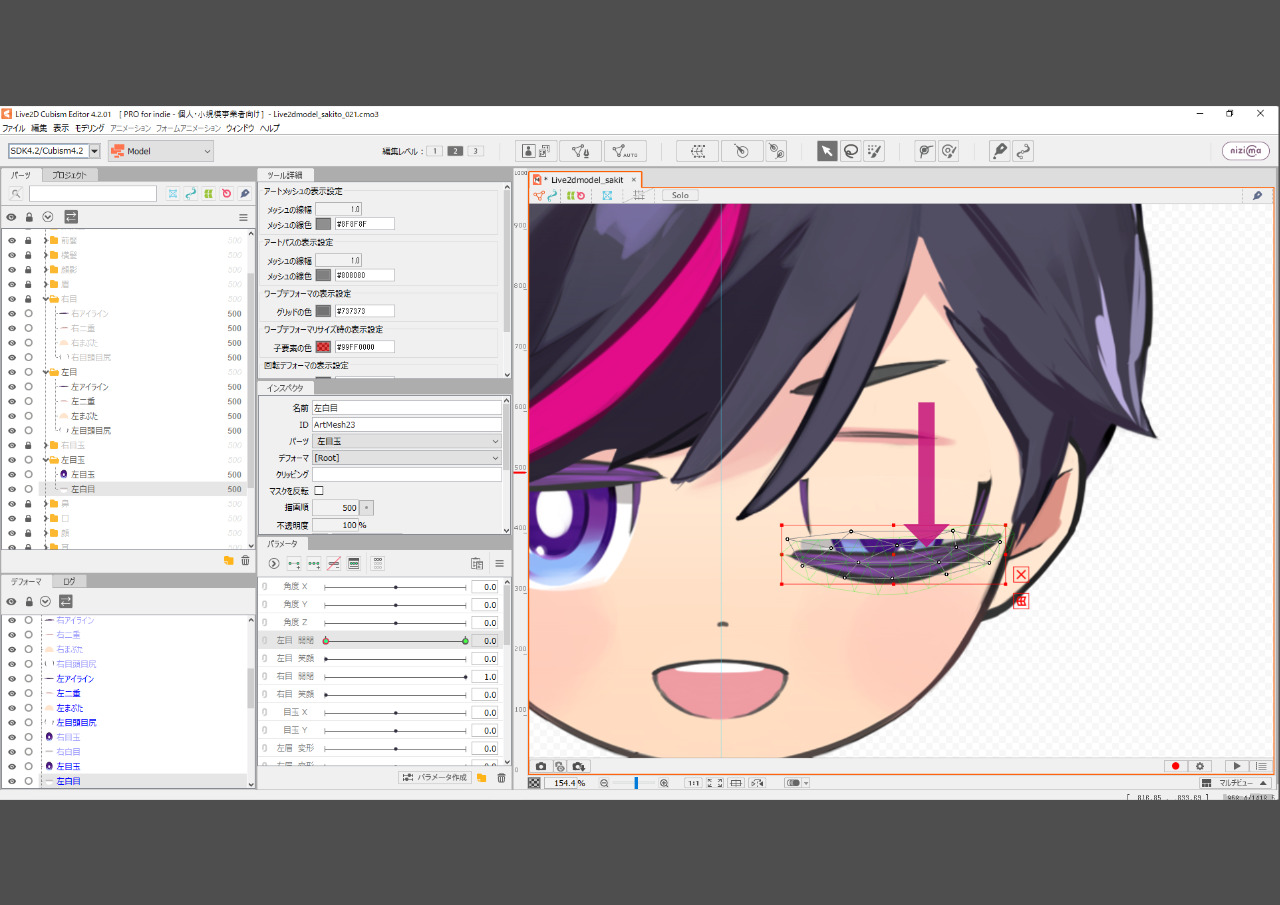Click zoom in magnifier on canvas
The image size is (1280, 905).
click(664, 783)
